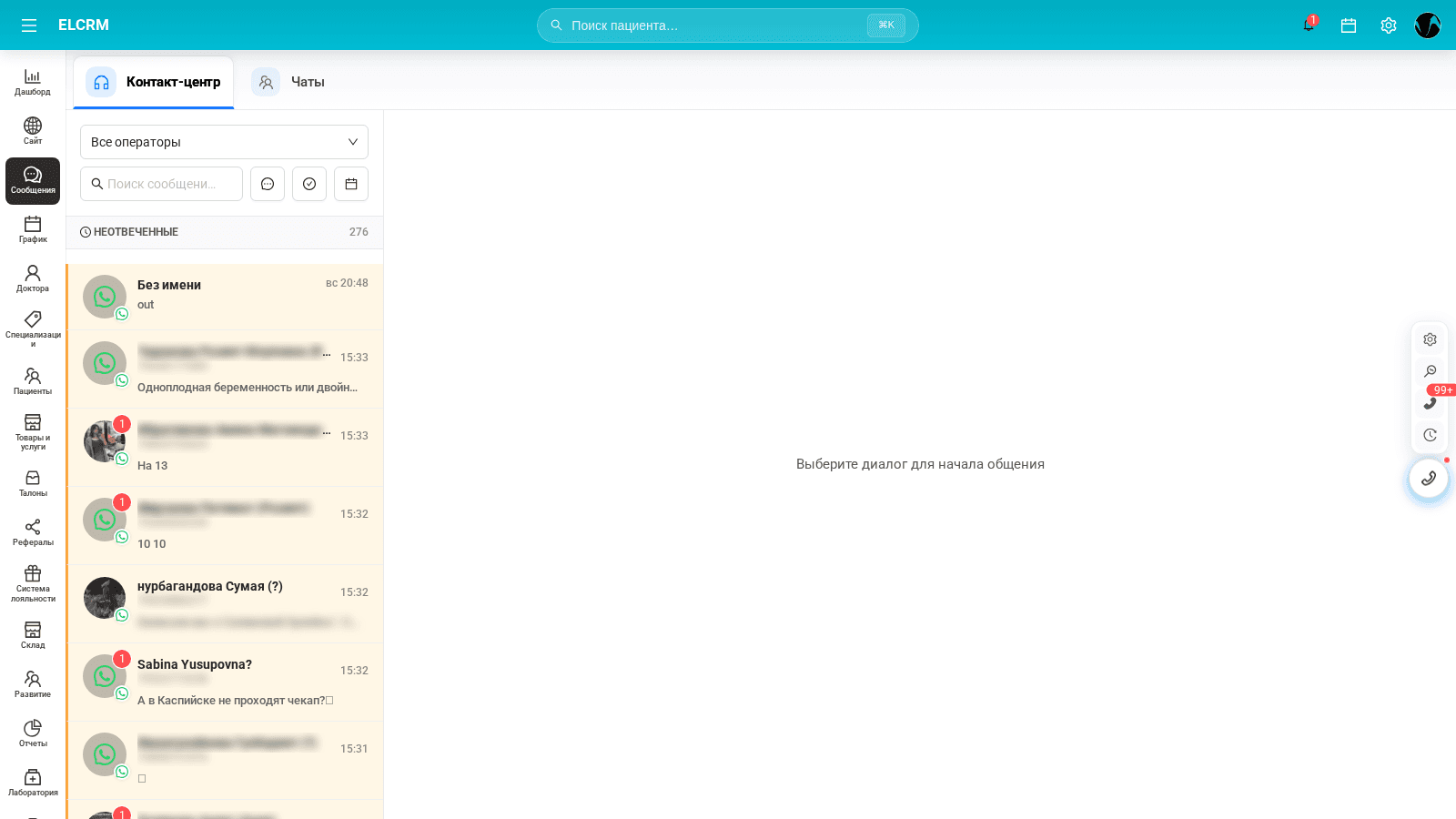Screen dimensions: 1456x819
Task: Go to Пациенты in the sidebar
Action: tap(33, 381)
